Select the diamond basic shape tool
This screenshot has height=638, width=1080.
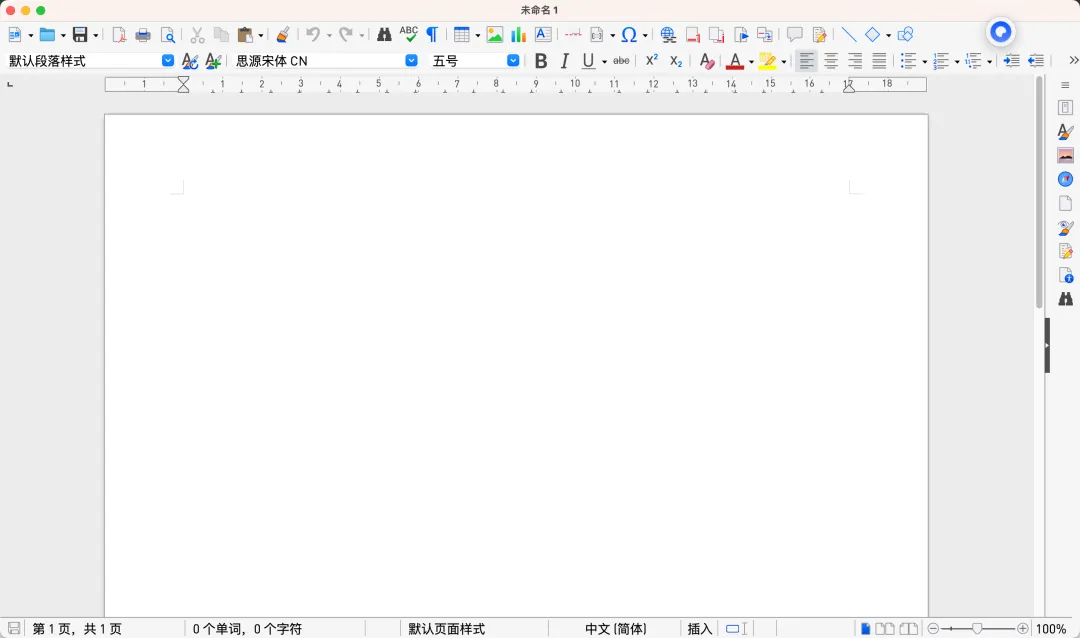[872, 34]
